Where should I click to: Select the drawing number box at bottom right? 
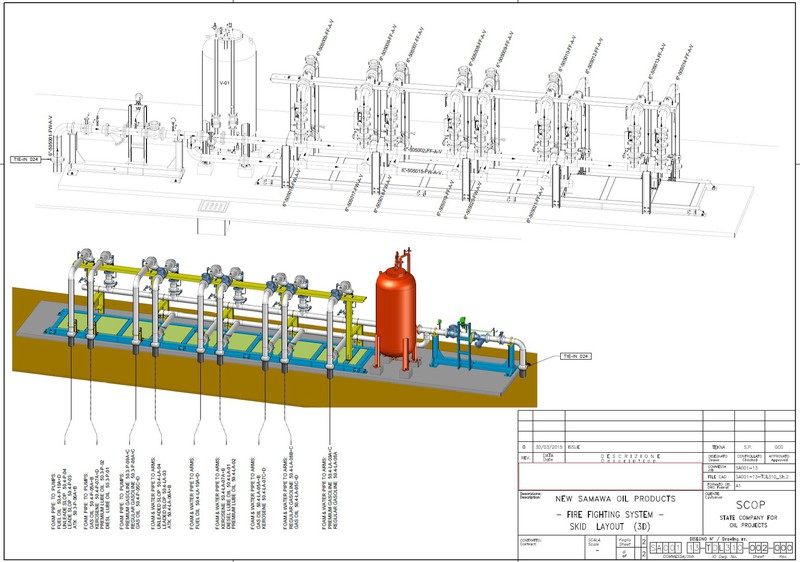pyautogui.click(x=720, y=548)
